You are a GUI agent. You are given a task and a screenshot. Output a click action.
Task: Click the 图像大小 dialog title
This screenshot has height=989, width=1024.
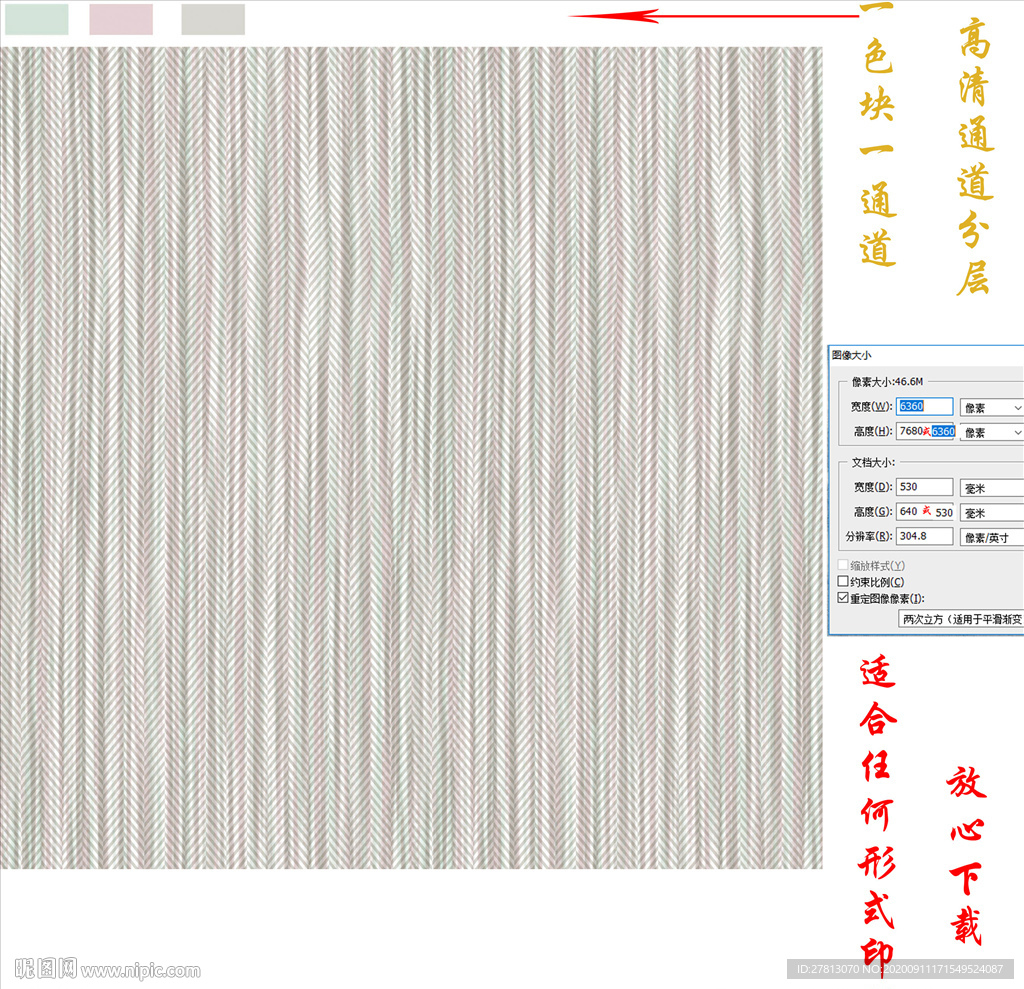pyautogui.click(x=851, y=355)
